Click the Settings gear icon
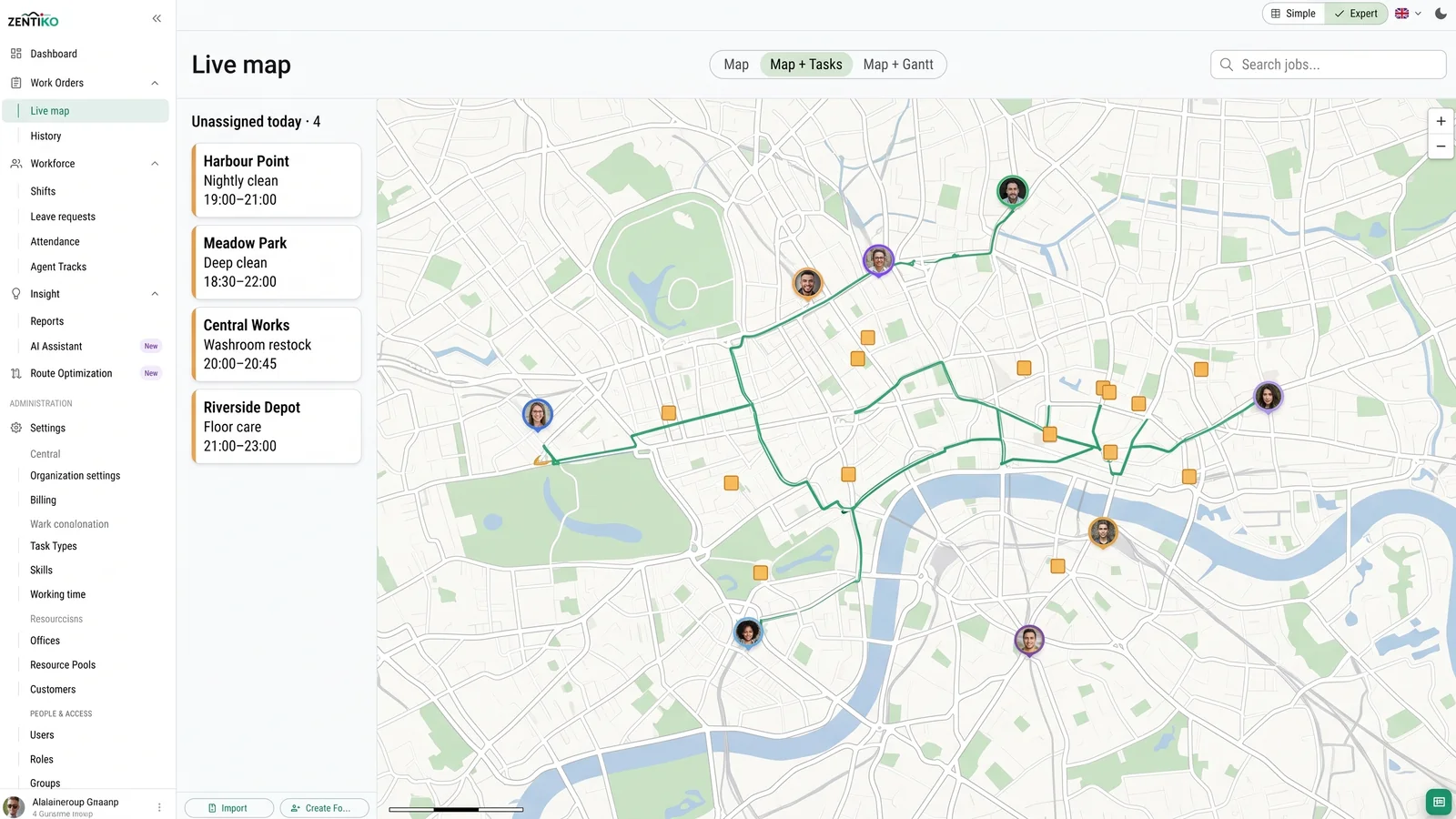 [x=16, y=428]
